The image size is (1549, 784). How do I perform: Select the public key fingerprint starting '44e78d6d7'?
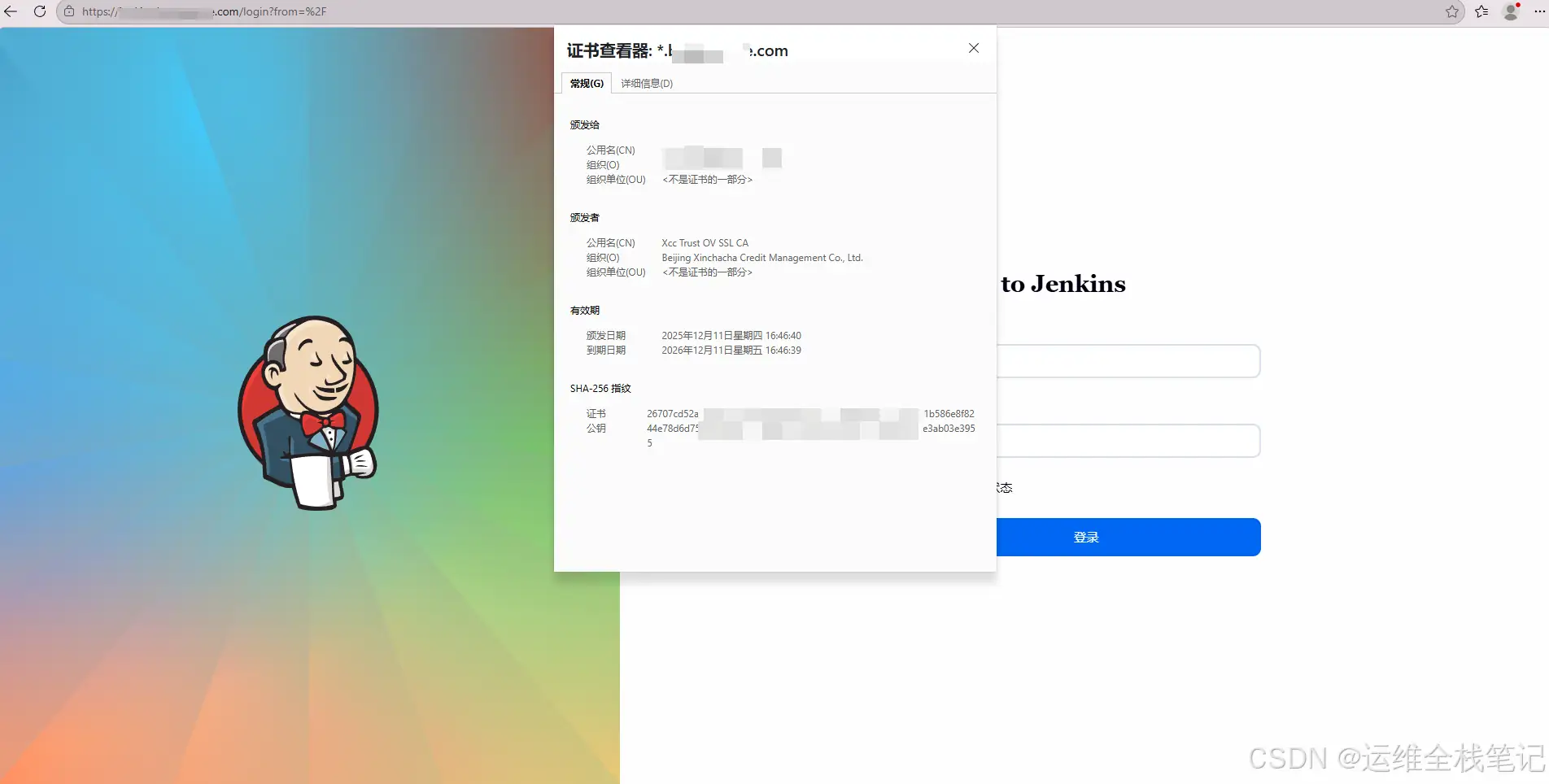point(810,429)
